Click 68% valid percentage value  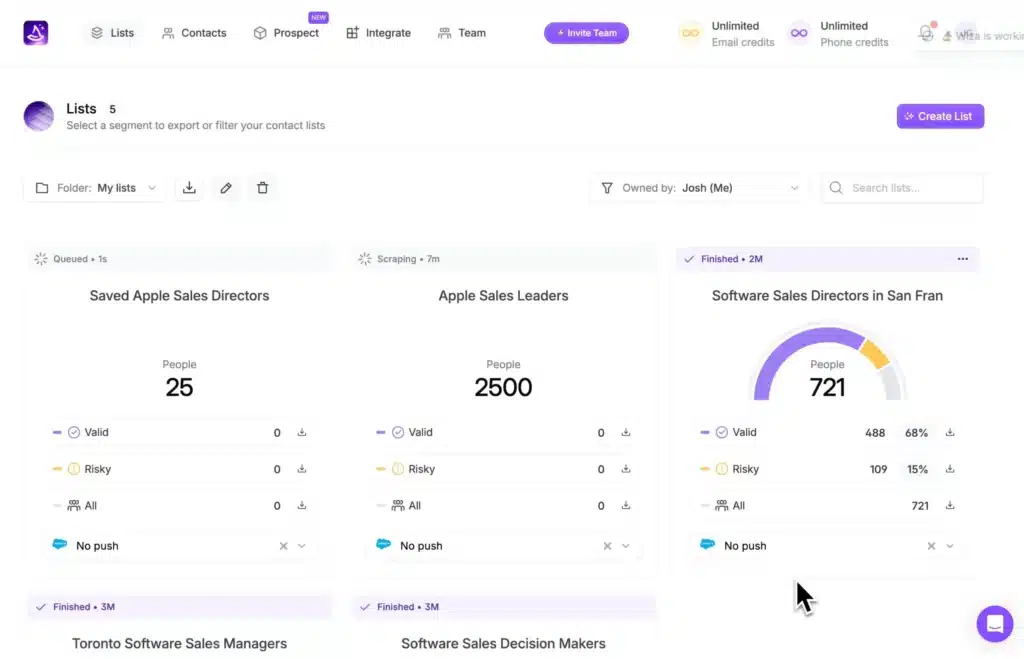pos(916,433)
